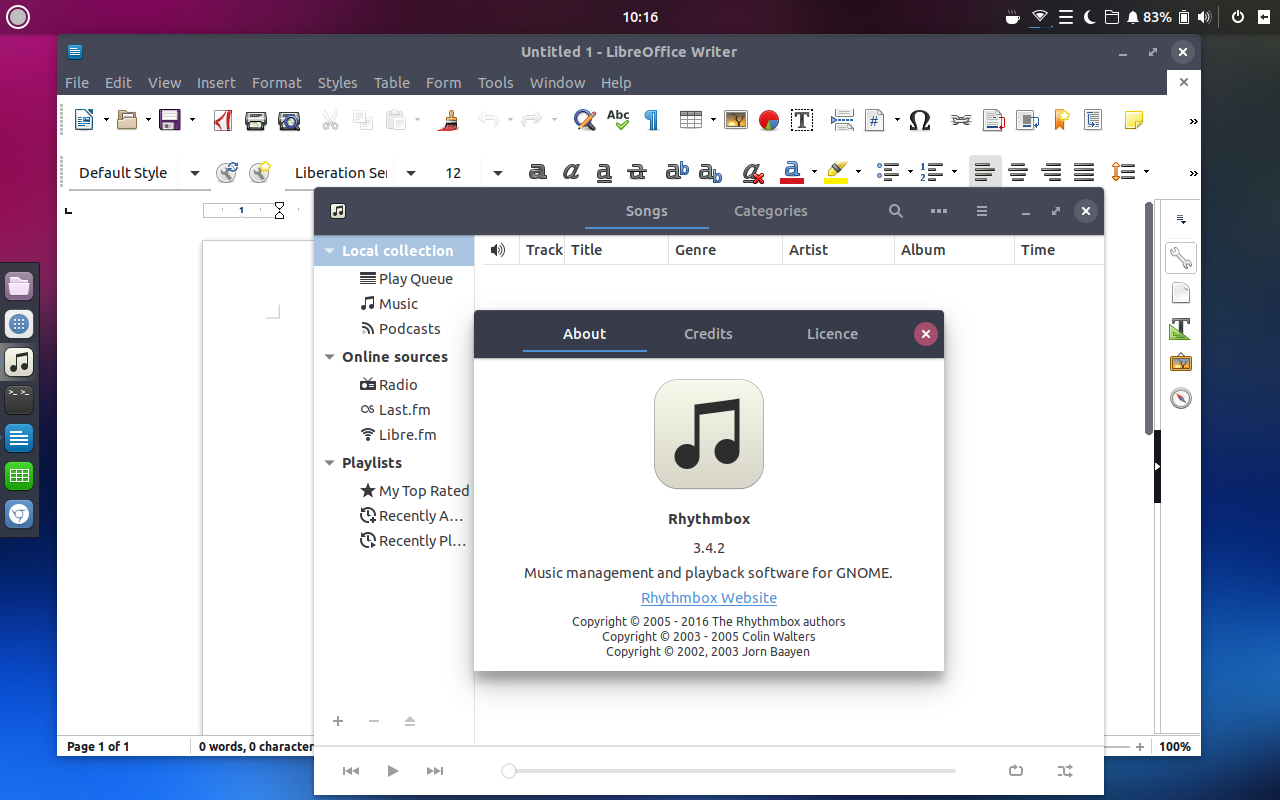Toggle repeat mode in Rhythmbox
Viewport: 1280px width, 800px height.
tap(1017, 771)
